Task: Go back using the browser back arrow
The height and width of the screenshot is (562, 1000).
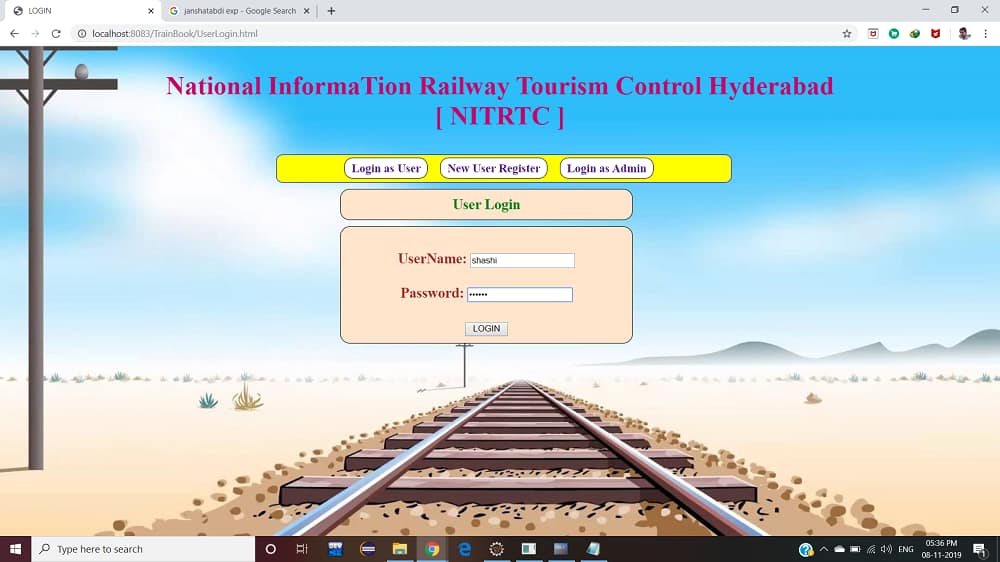Action: [x=14, y=33]
